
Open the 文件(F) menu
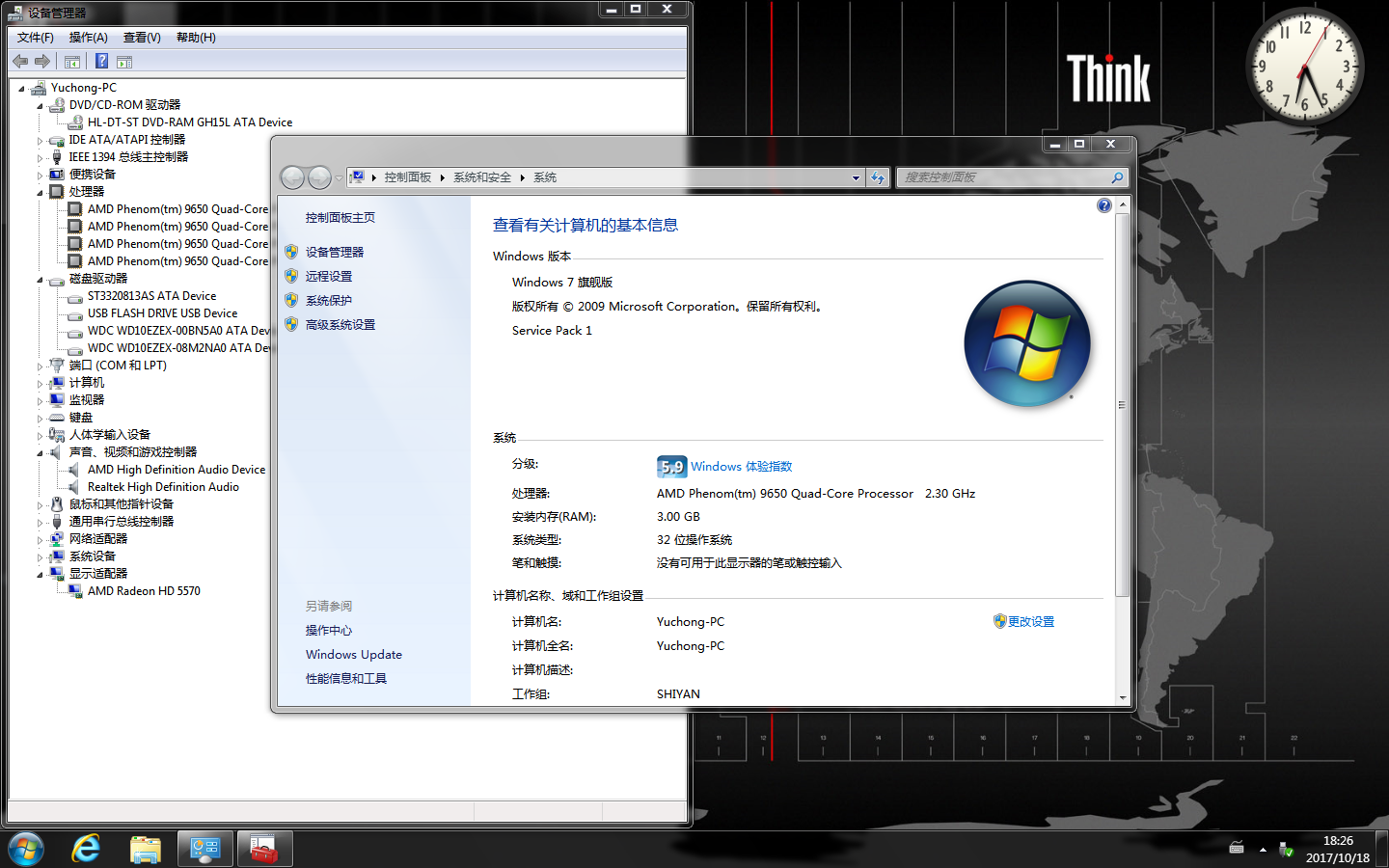point(36,38)
